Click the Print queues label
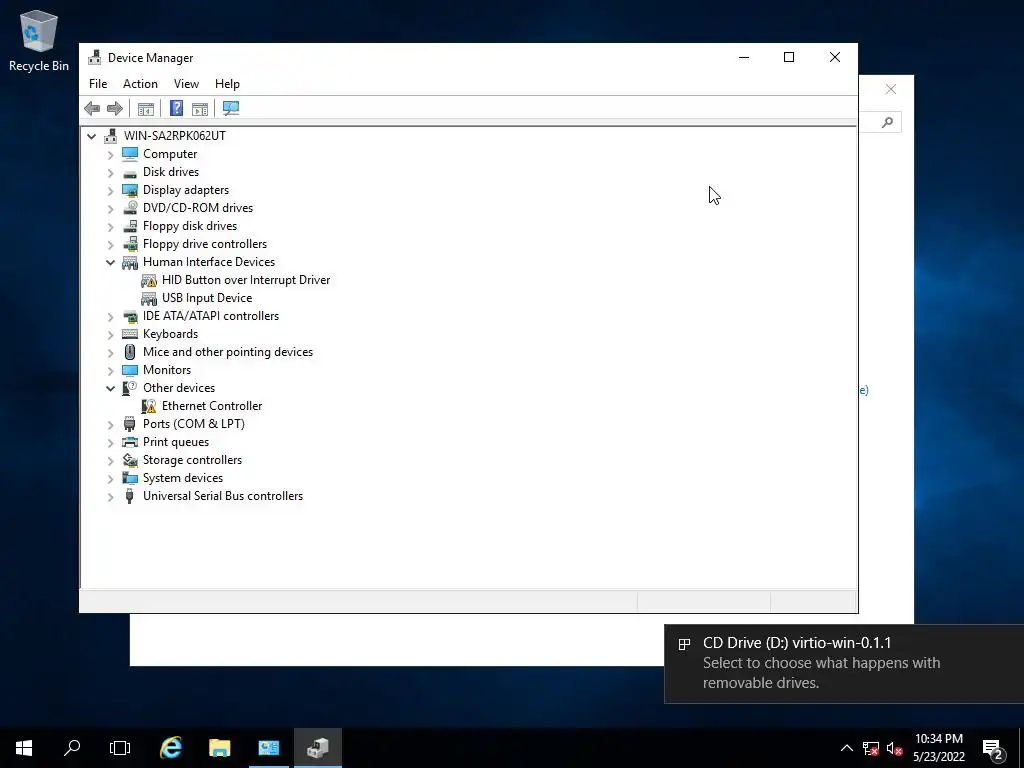Image resolution: width=1024 pixels, height=768 pixels. (176, 442)
